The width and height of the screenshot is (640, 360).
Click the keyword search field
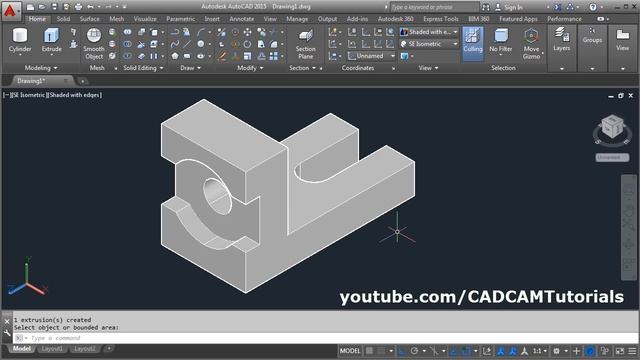coord(434,7)
